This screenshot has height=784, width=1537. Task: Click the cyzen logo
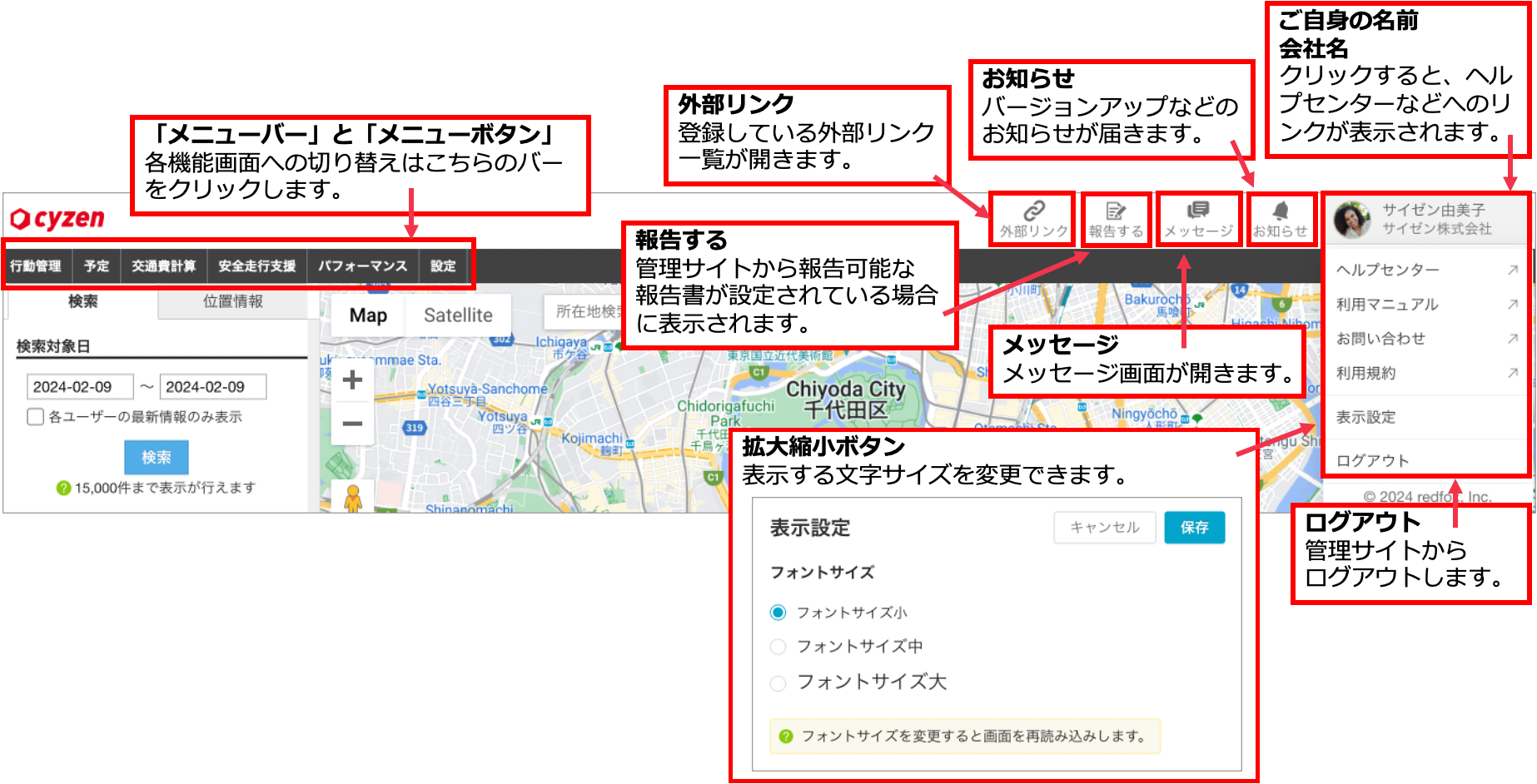[x=57, y=219]
